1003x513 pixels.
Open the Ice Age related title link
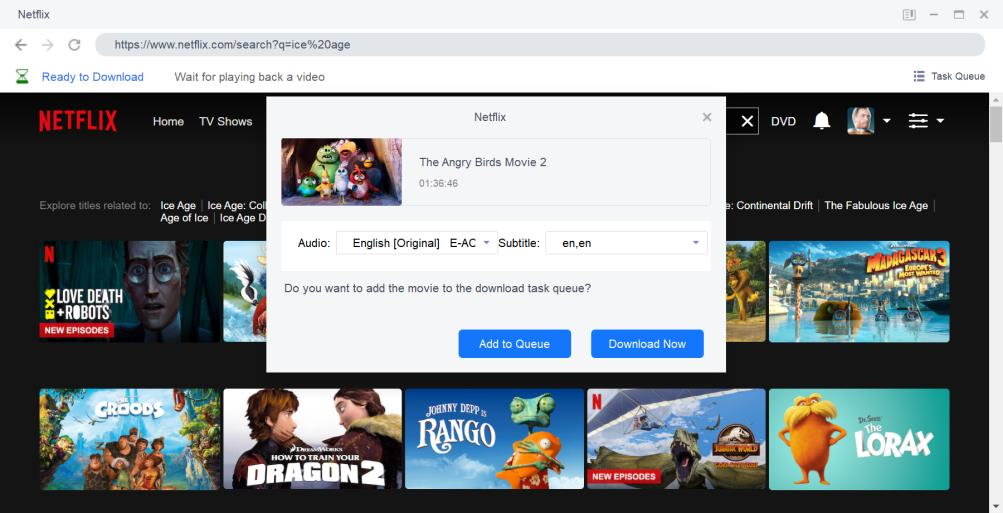point(178,205)
